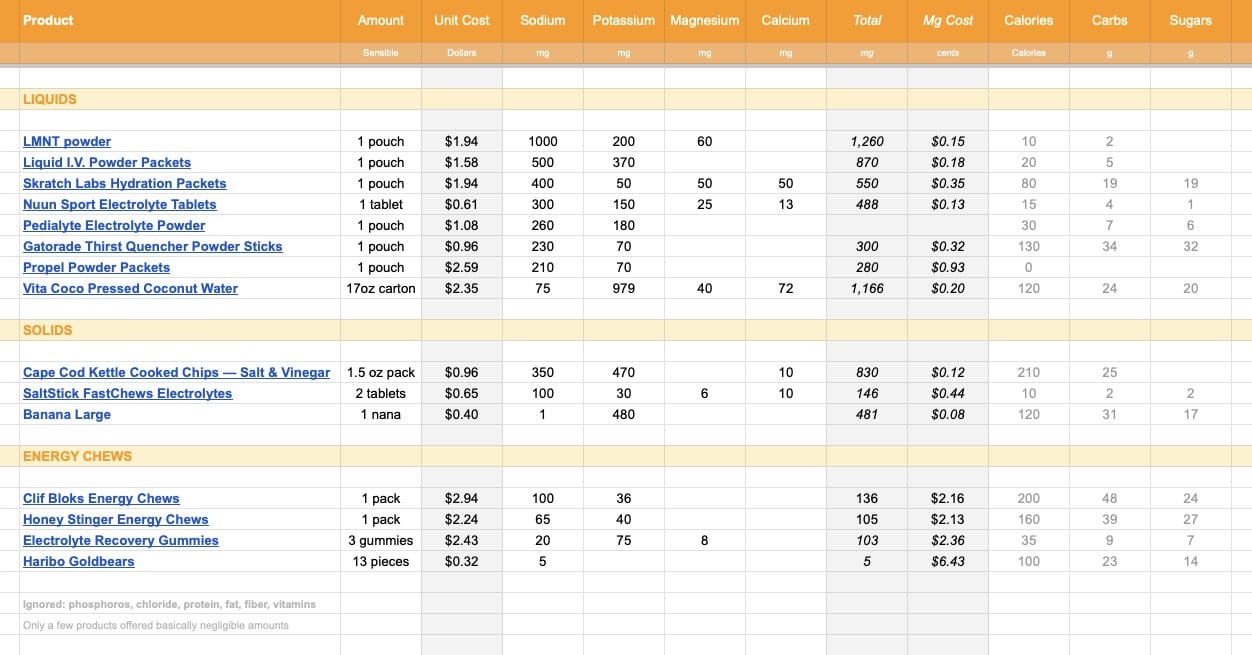
Task: Open Clif Bloks Energy Chews link
Action: point(102,498)
